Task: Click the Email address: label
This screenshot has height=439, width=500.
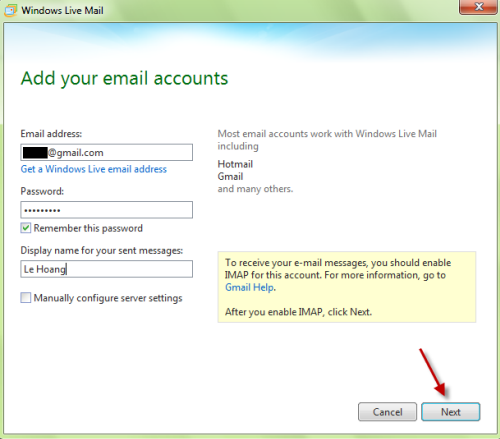Action: tap(51, 134)
